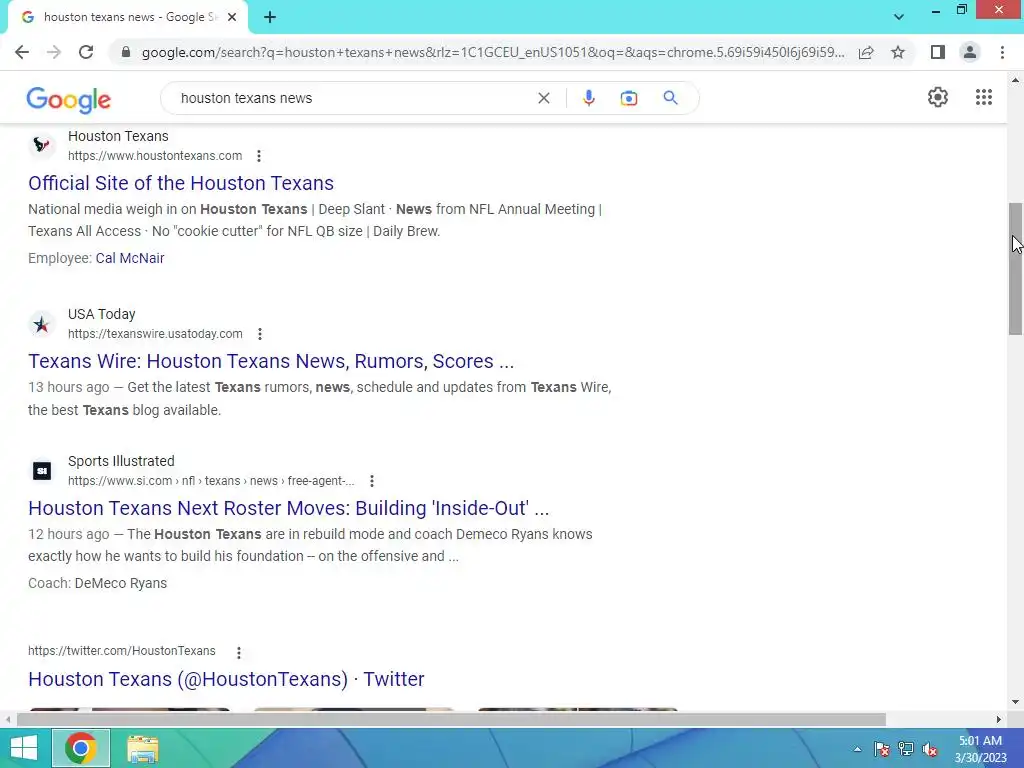The width and height of the screenshot is (1024, 768).
Task: Open the Cal McNair employee link
Action: 130,259
